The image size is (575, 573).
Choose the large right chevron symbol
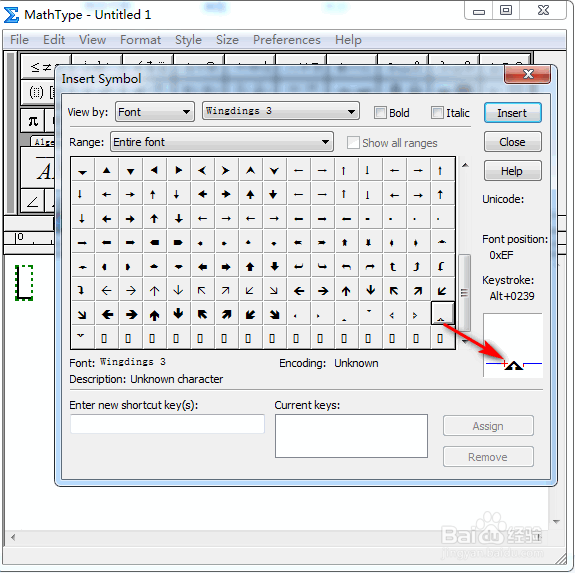(x=226, y=170)
